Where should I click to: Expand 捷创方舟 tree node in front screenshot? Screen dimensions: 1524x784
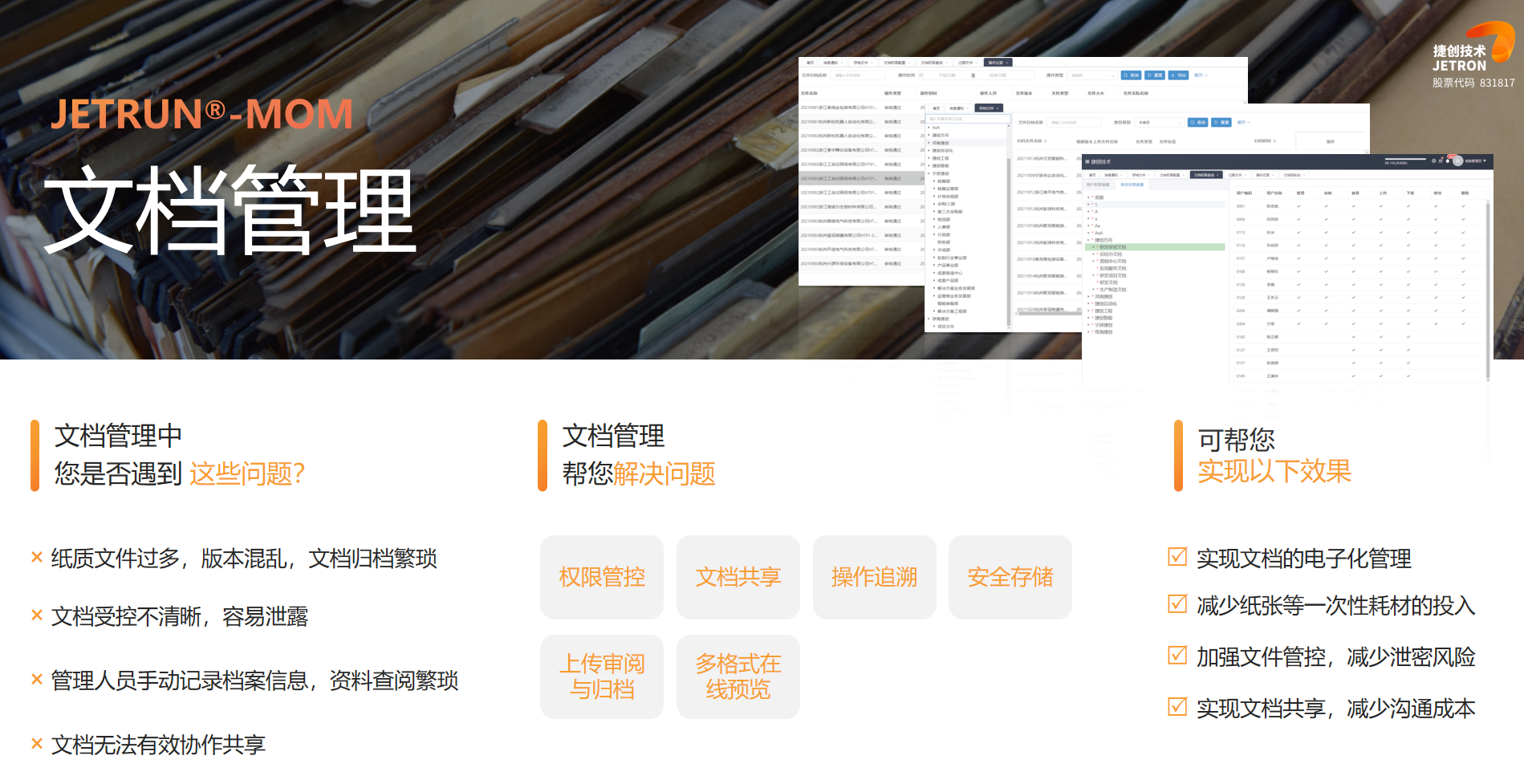click(x=1088, y=240)
